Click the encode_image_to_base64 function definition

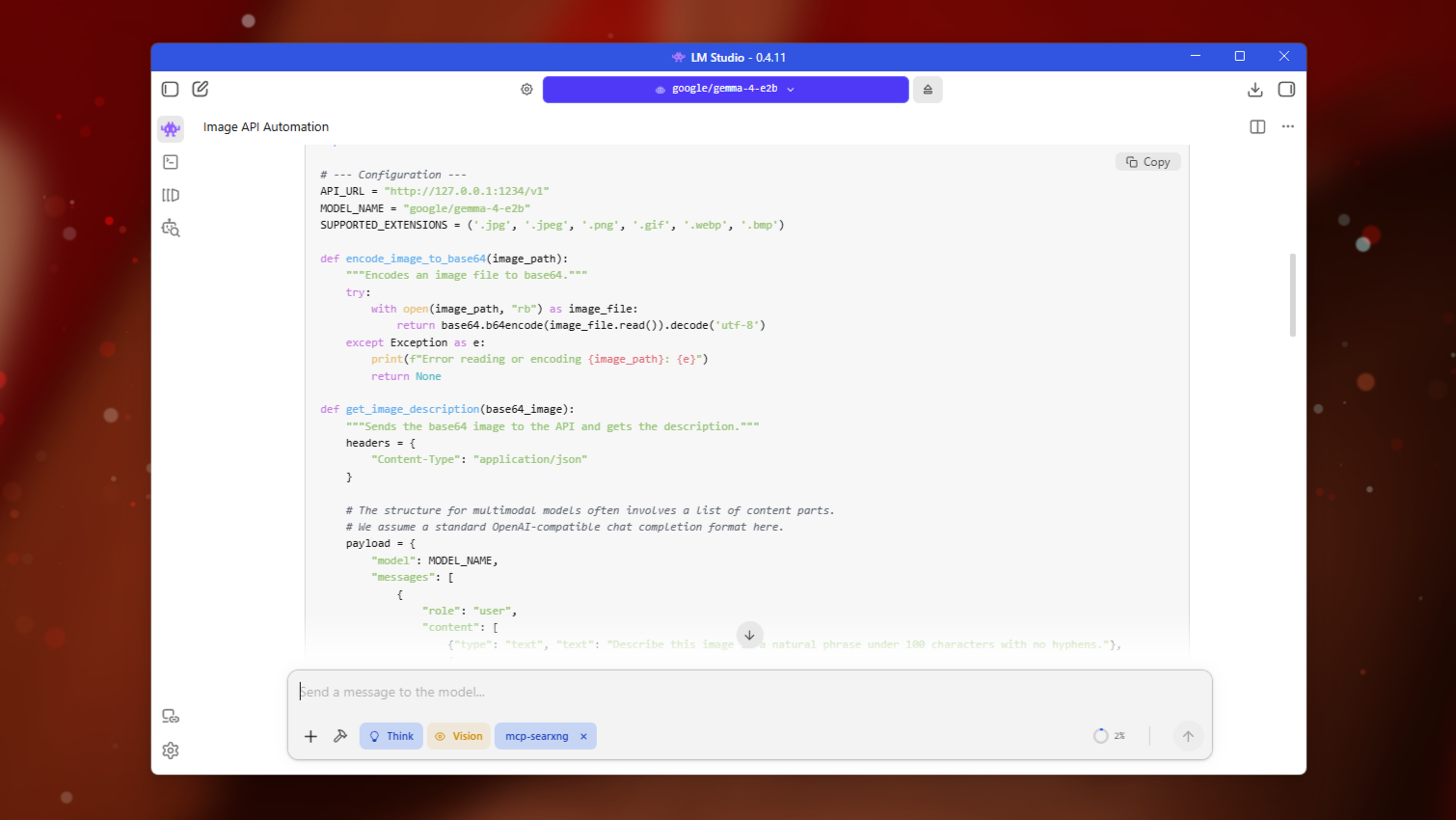(445, 259)
